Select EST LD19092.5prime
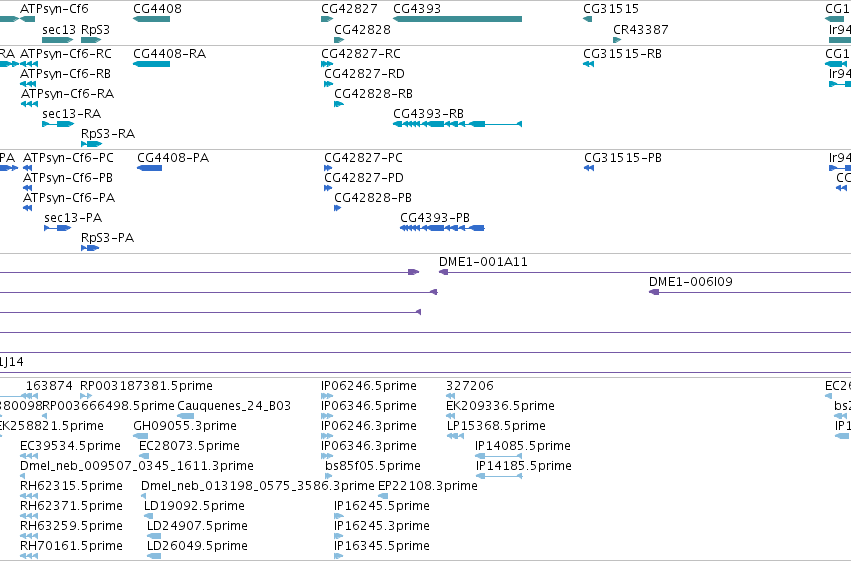851x561 pixels. (194, 506)
